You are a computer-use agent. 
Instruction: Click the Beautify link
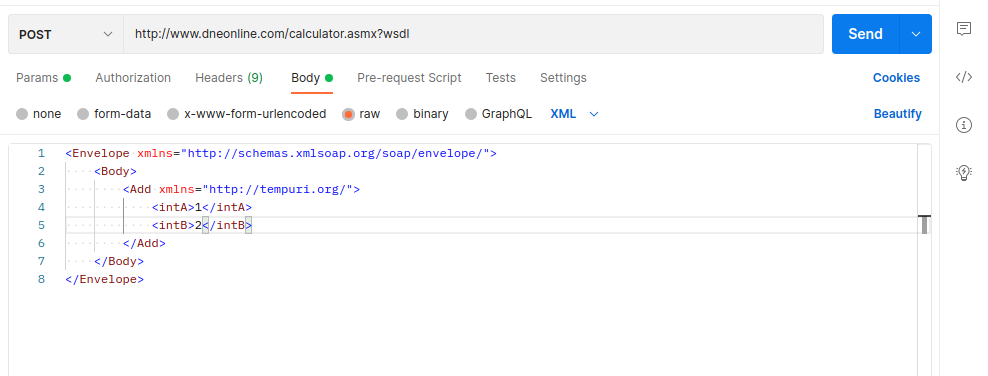click(897, 114)
